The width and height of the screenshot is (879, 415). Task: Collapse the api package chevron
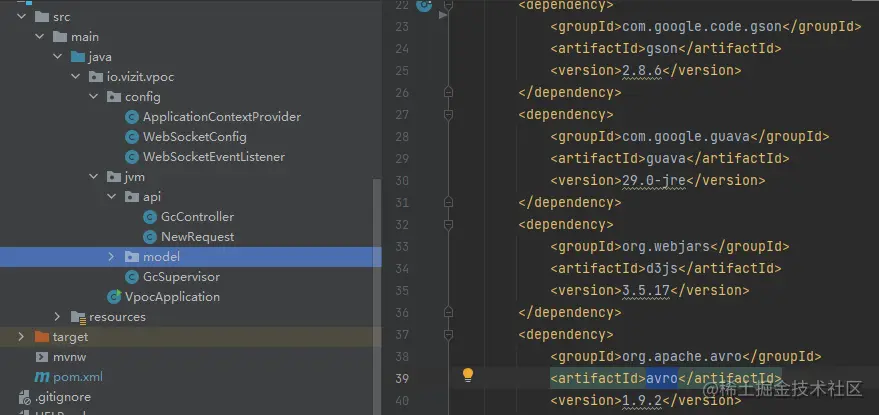point(112,197)
